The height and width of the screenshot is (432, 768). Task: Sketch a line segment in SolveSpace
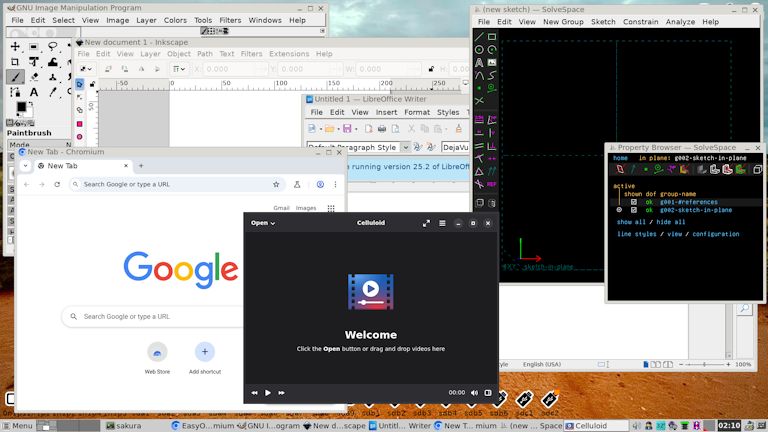(479, 37)
